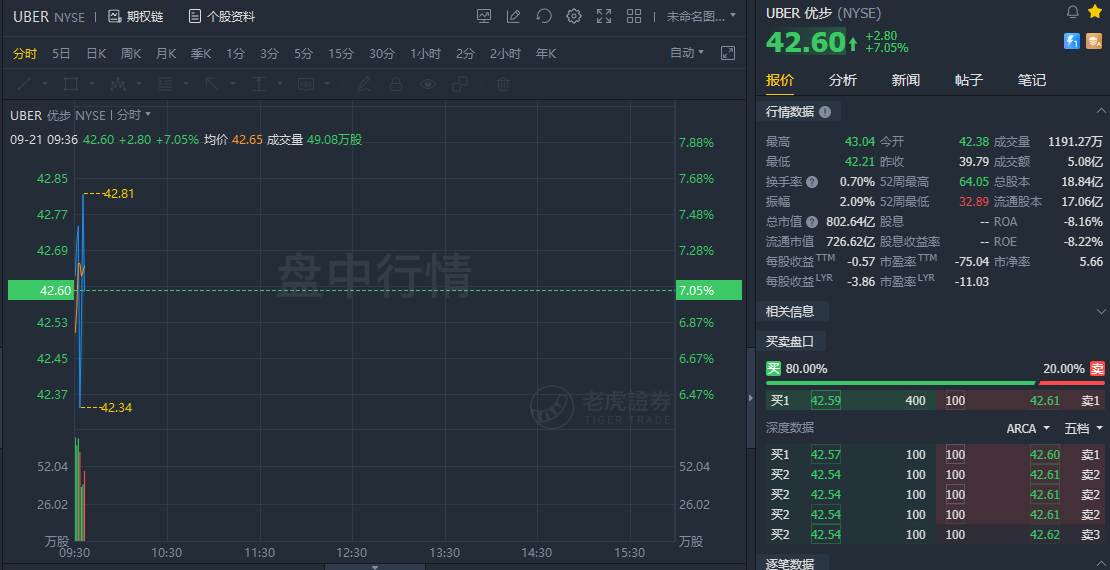Open the 自动 scale dropdown
Viewport: 1110px width, 570px height.
[x=687, y=52]
